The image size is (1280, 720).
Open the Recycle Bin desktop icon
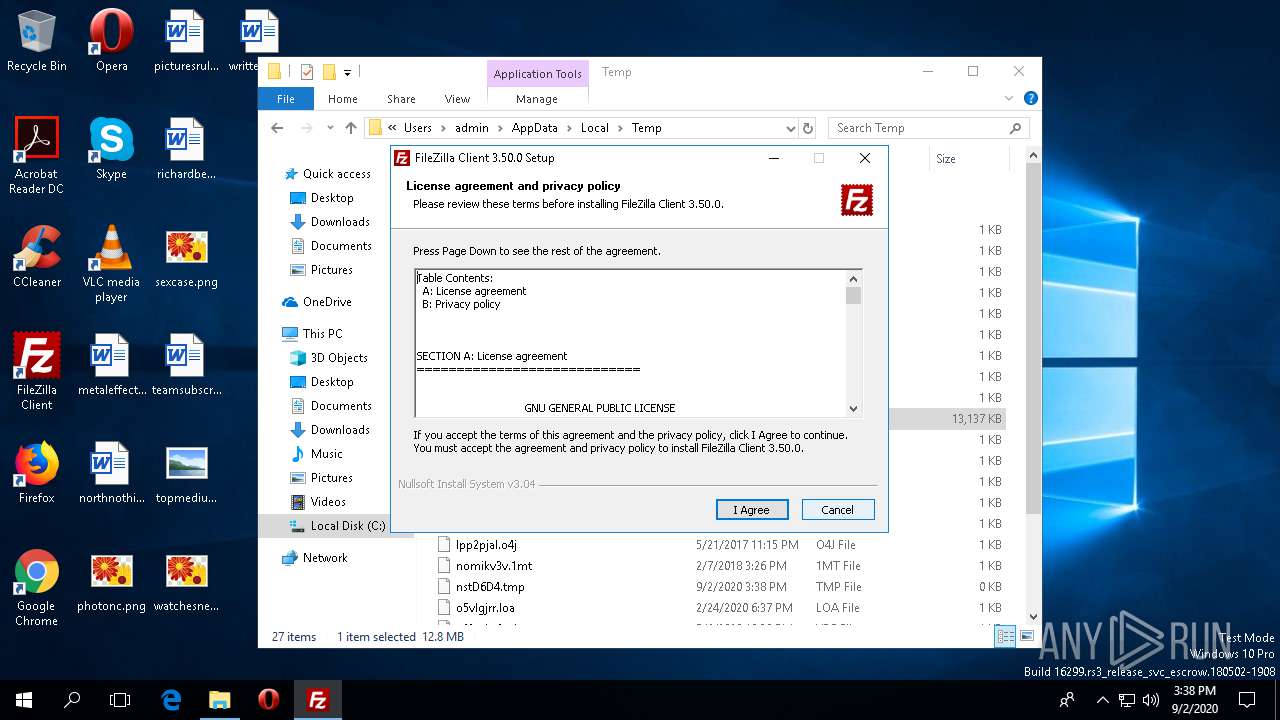(36, 40)
